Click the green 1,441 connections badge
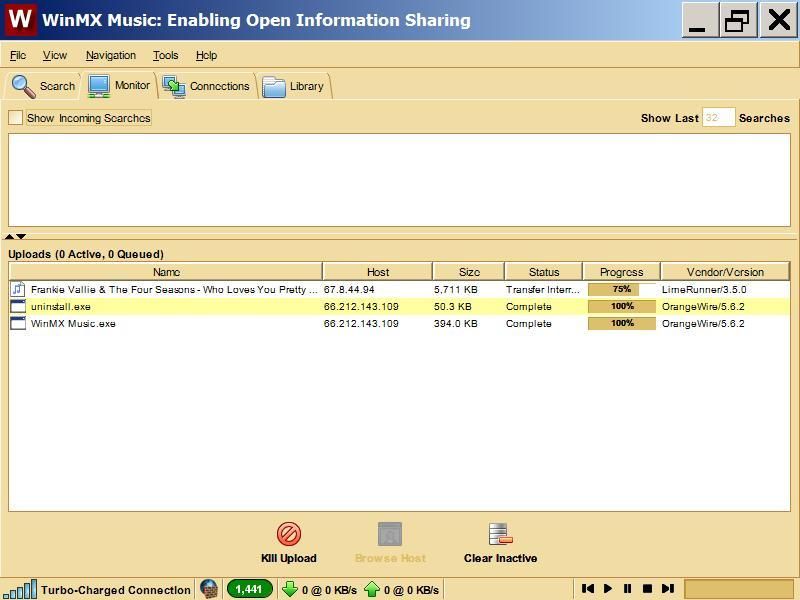Screen dimensions: 800x600 point(249,589)
